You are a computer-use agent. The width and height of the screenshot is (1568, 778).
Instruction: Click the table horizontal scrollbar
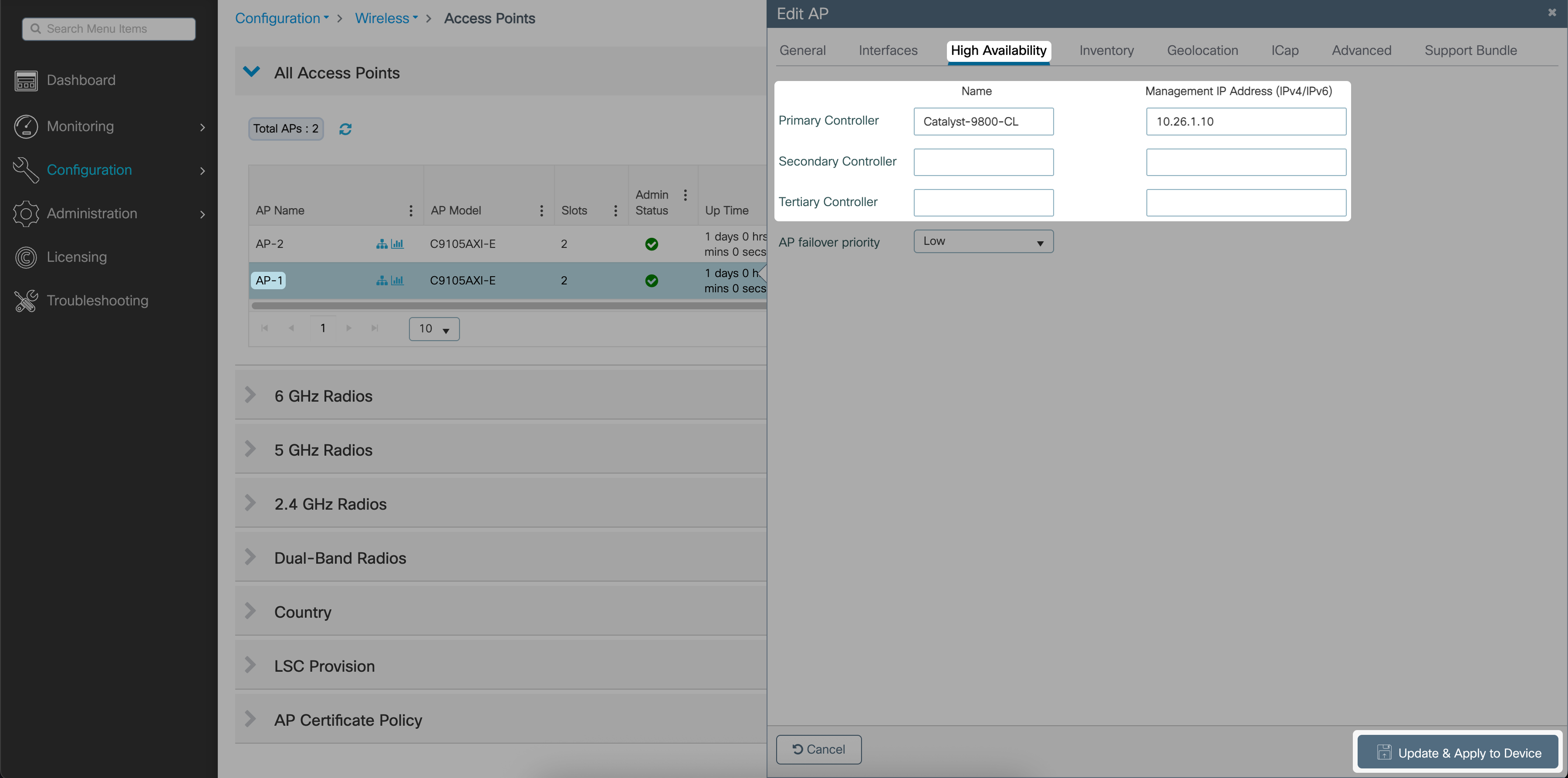click(508, 306)
